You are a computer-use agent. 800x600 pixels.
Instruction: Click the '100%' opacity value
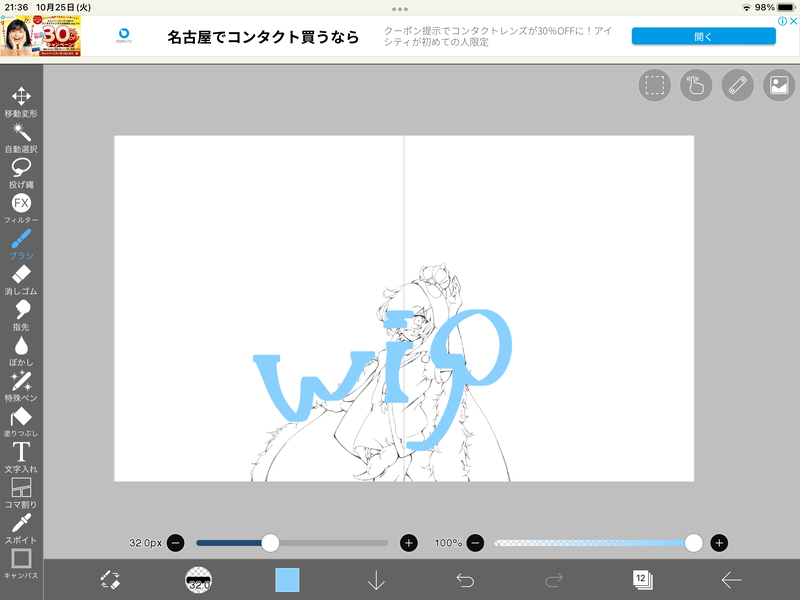click(448, 543)
